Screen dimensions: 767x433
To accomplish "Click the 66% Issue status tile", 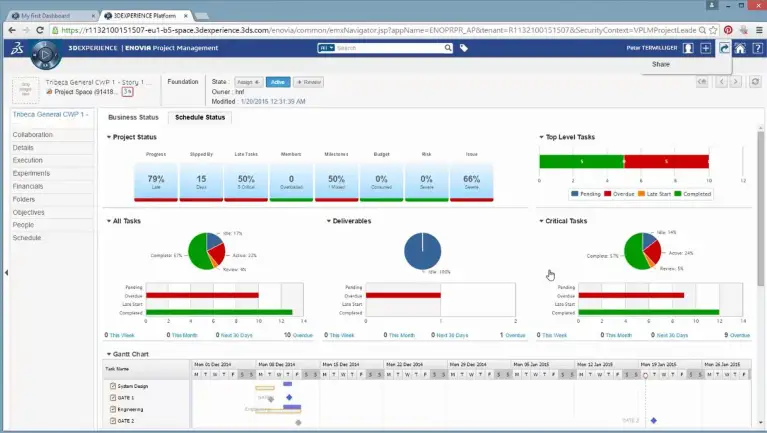I will coord(472,182).
